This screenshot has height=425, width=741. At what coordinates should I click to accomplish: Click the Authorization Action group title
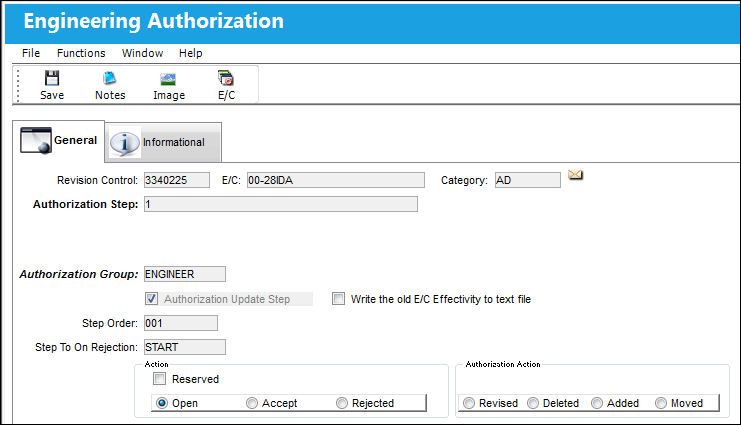[503, 364]
